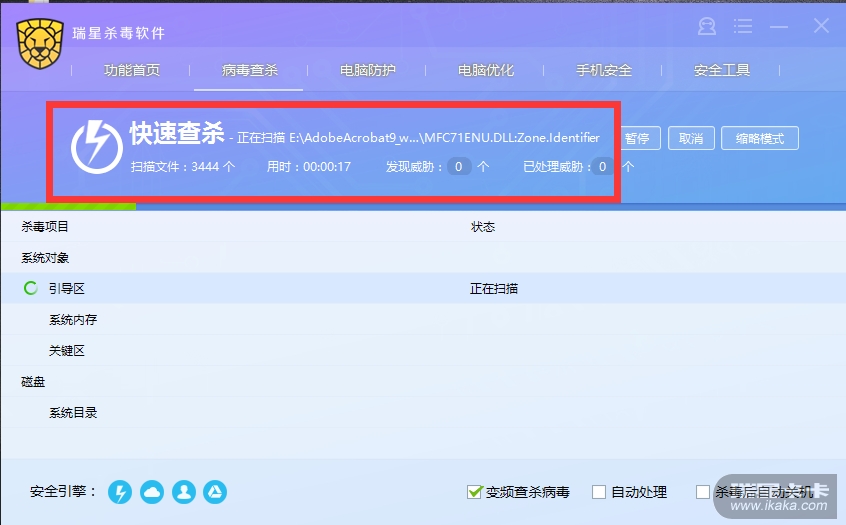Select the 磁盘 group row
Screen dimensions: 846x525
(423, 381)
